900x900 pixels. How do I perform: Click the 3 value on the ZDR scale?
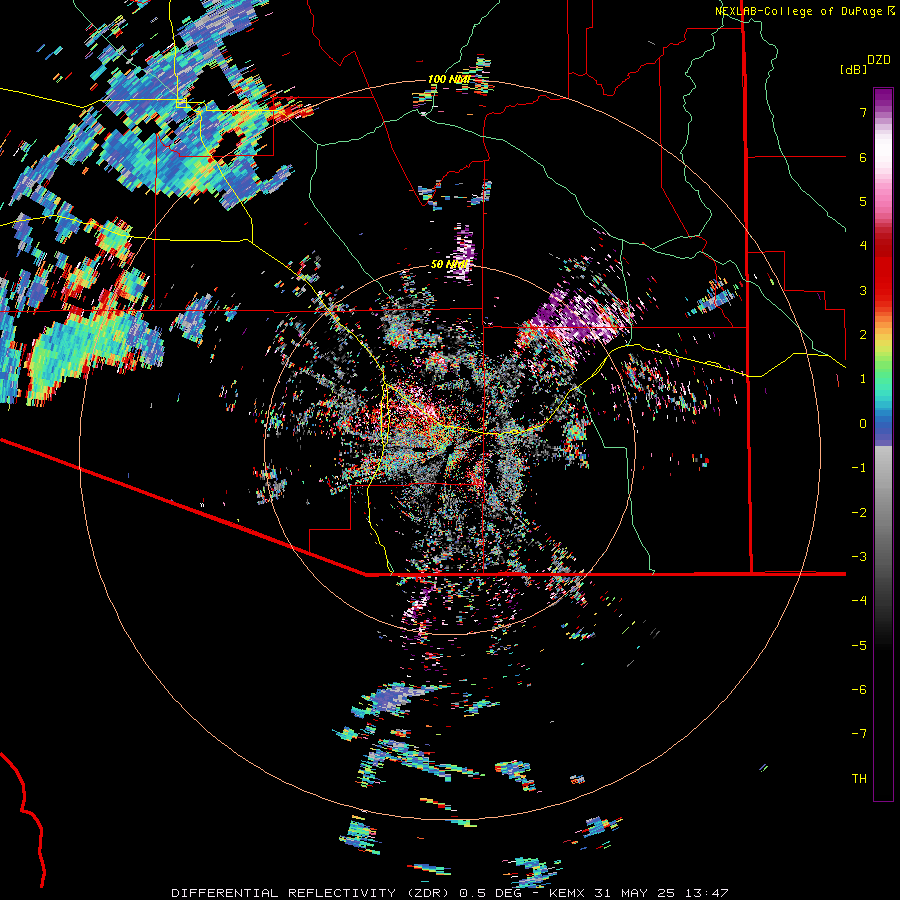[x=863, y=290]
